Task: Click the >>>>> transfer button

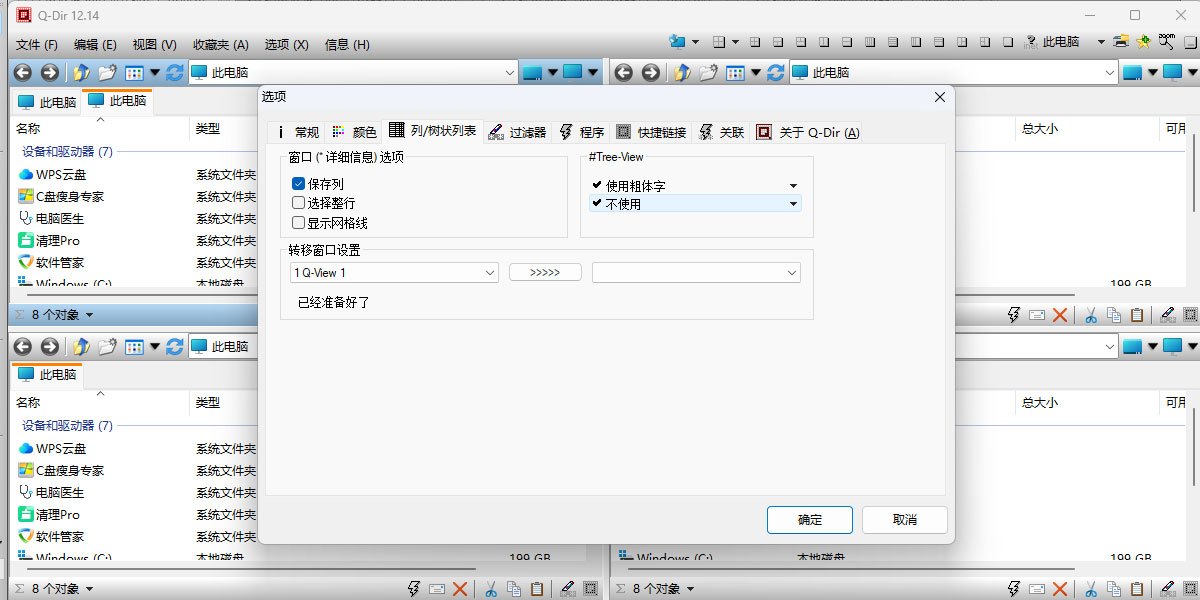Action: 544,271
